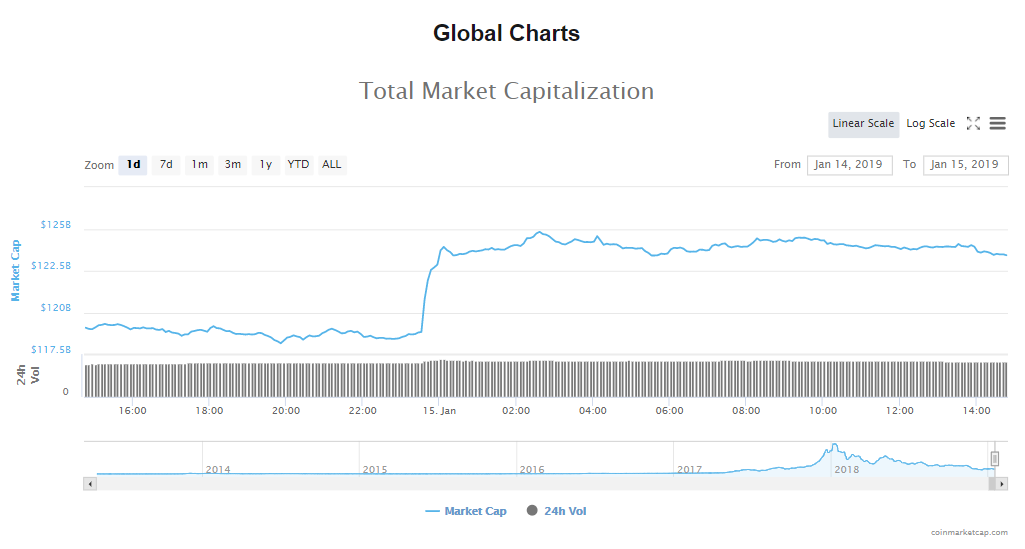Open the chart hamburger menu
The image size is (1025, 549).
click(997, 124)
